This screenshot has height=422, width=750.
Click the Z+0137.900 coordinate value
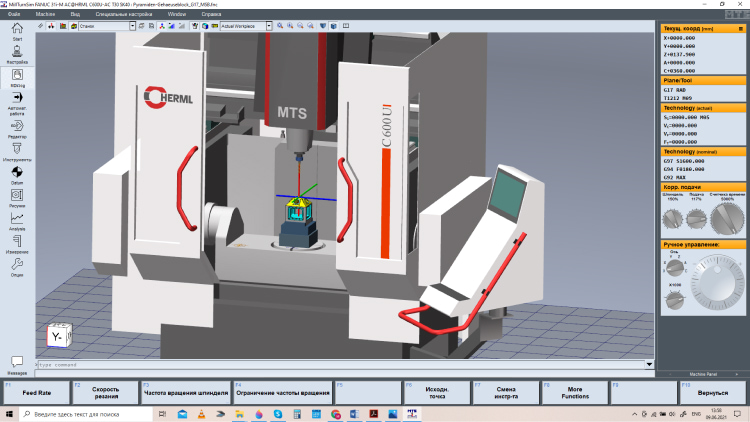click(x=679, y=54)
